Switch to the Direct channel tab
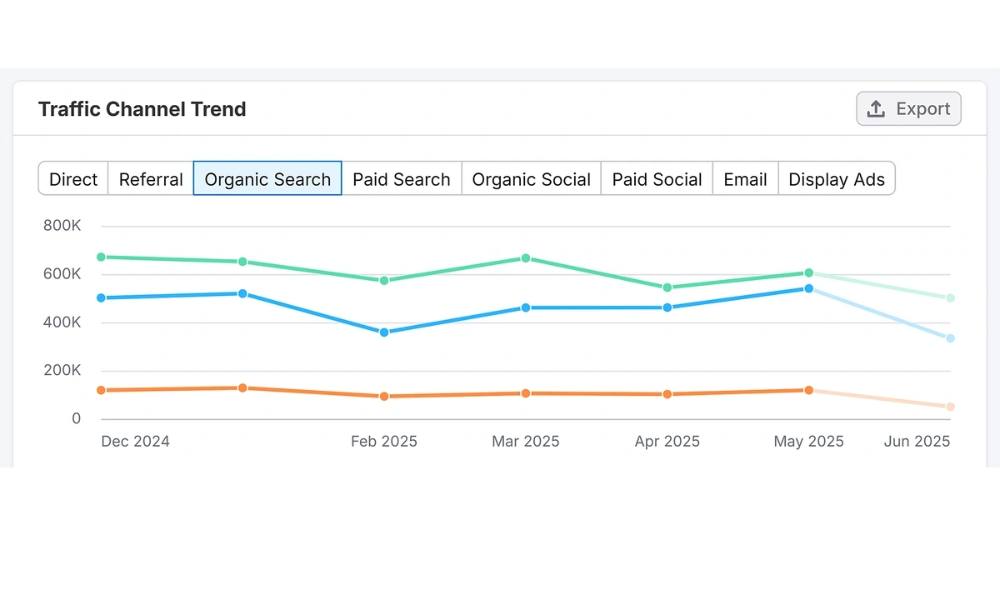Image resolution: width=1000 pixels, height=600 pixels. (72, 179)
